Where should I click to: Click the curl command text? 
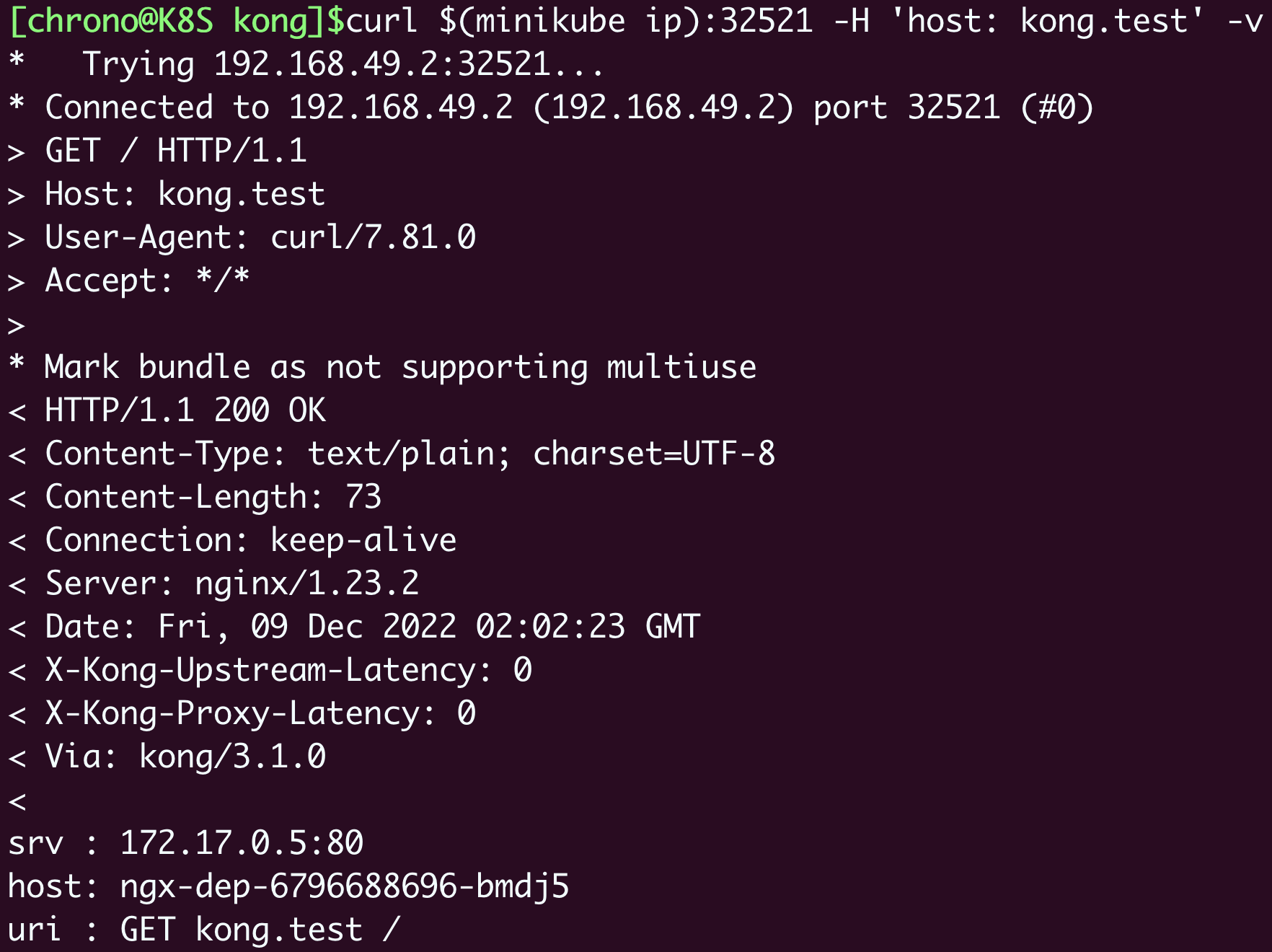(382, 22)
